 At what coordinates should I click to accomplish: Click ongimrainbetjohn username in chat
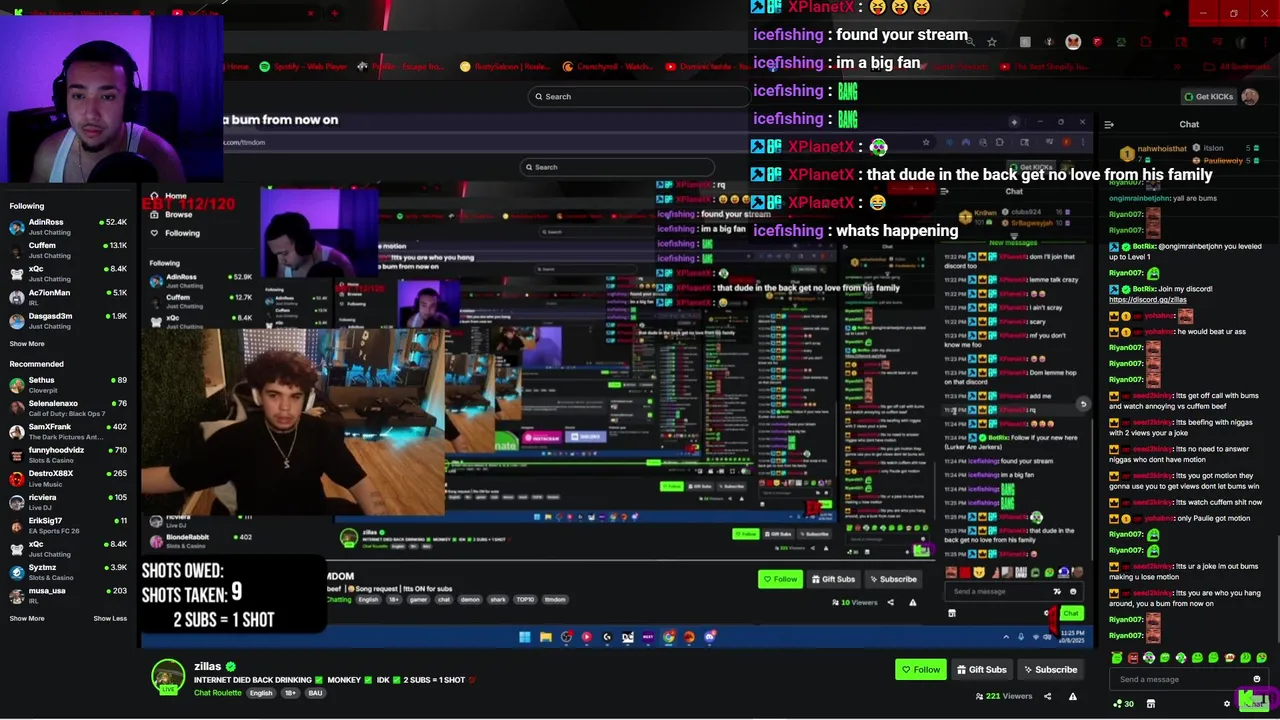tap(1140, 198)
